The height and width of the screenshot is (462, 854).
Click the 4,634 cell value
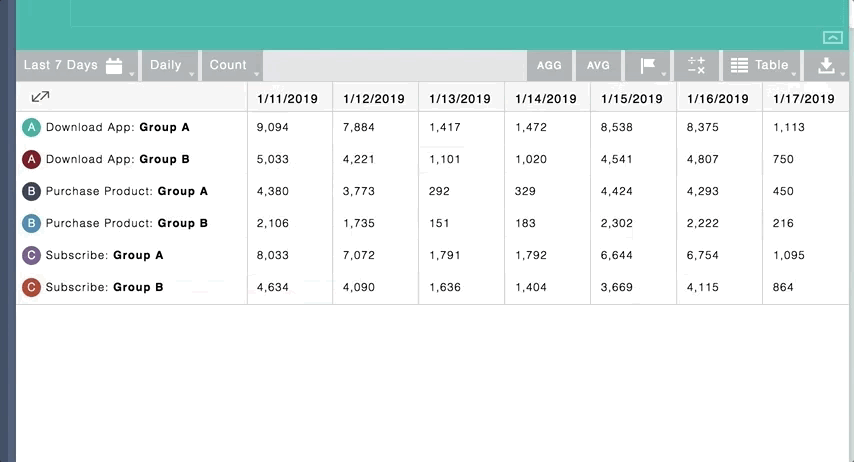273,287
